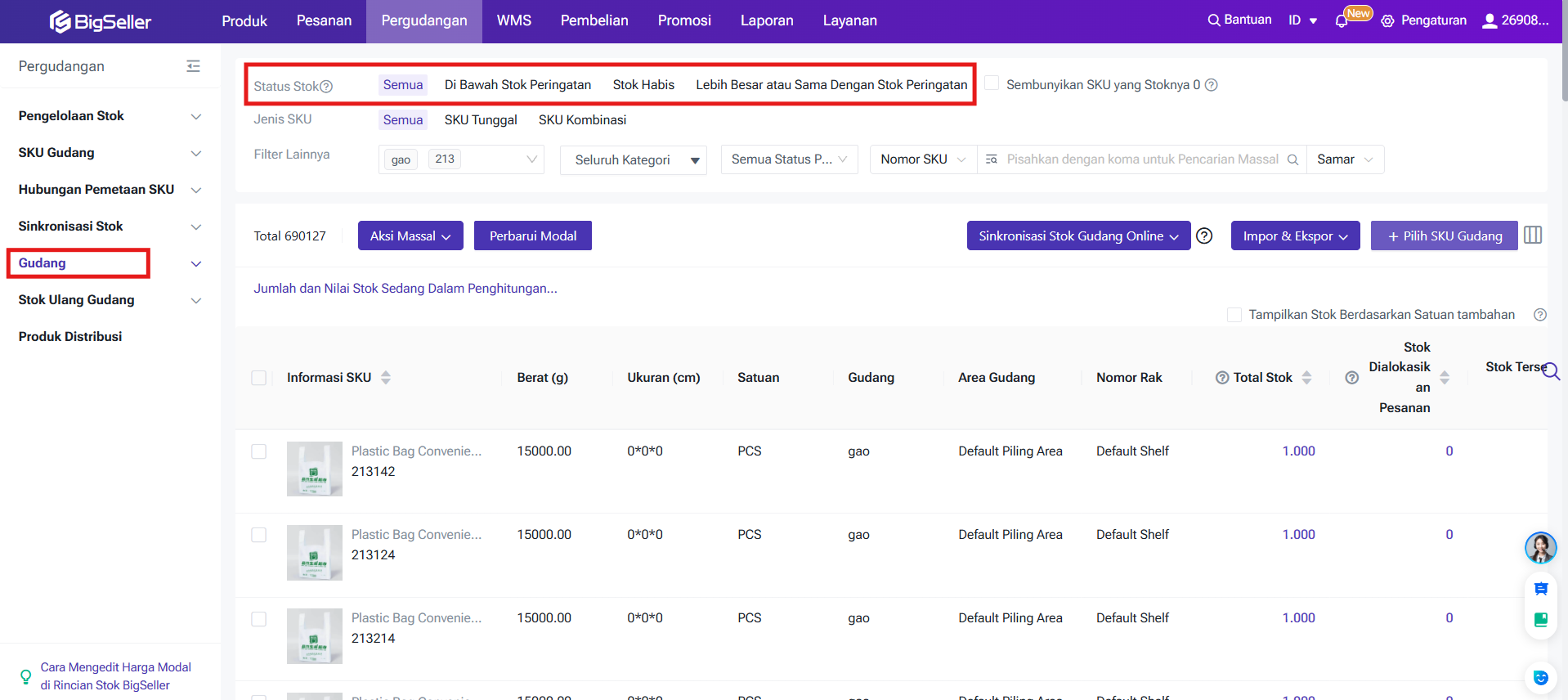Click the Perbarui Modal button
Viewport: 1568px width, 700px height.
pos(532,236)
